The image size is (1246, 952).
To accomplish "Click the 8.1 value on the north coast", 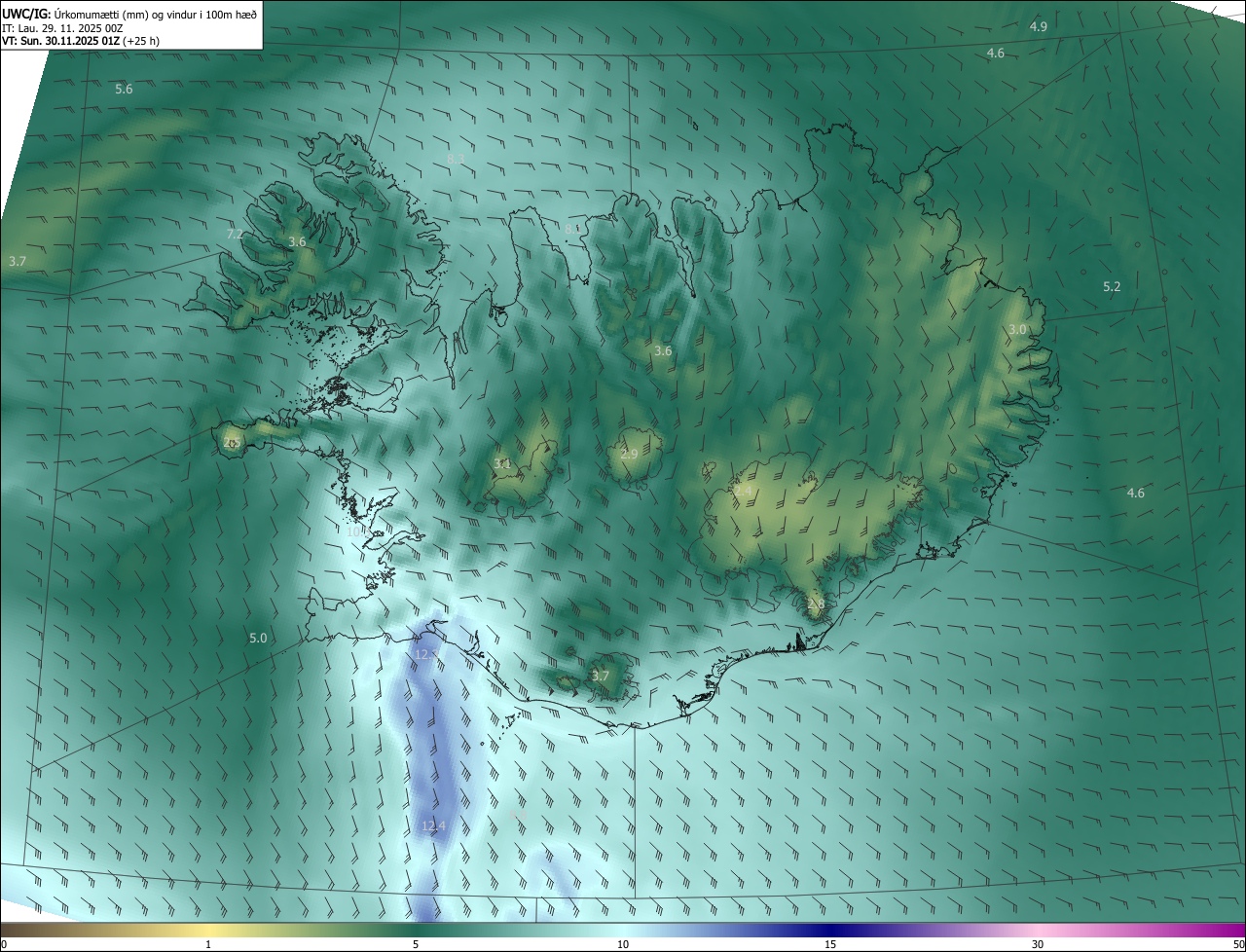I will click(572, 229).
